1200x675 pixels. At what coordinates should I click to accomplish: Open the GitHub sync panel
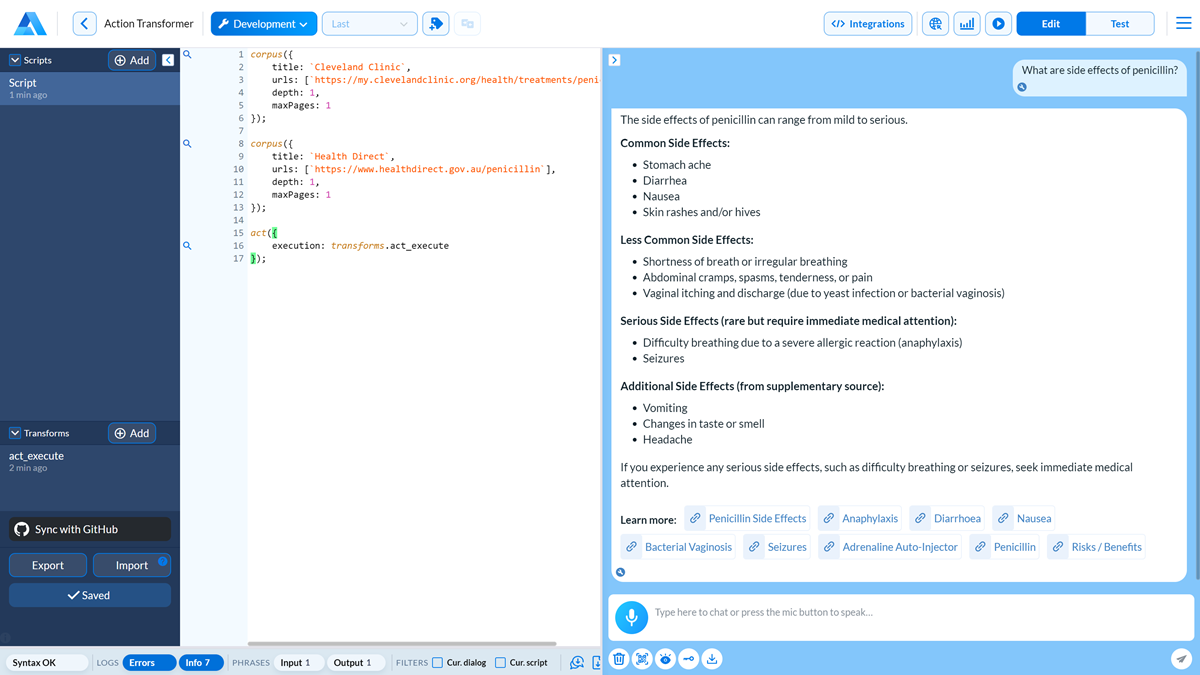[x=88, y=529]
